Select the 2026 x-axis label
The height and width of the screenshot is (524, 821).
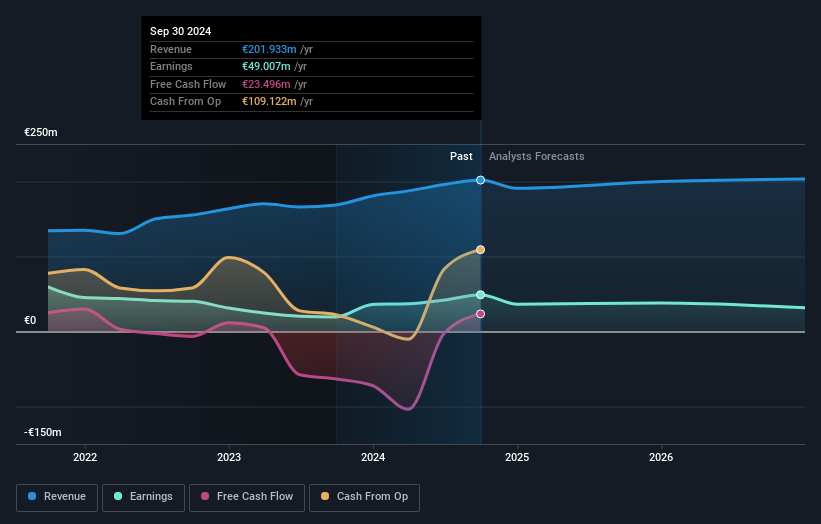tap(661, 458)
